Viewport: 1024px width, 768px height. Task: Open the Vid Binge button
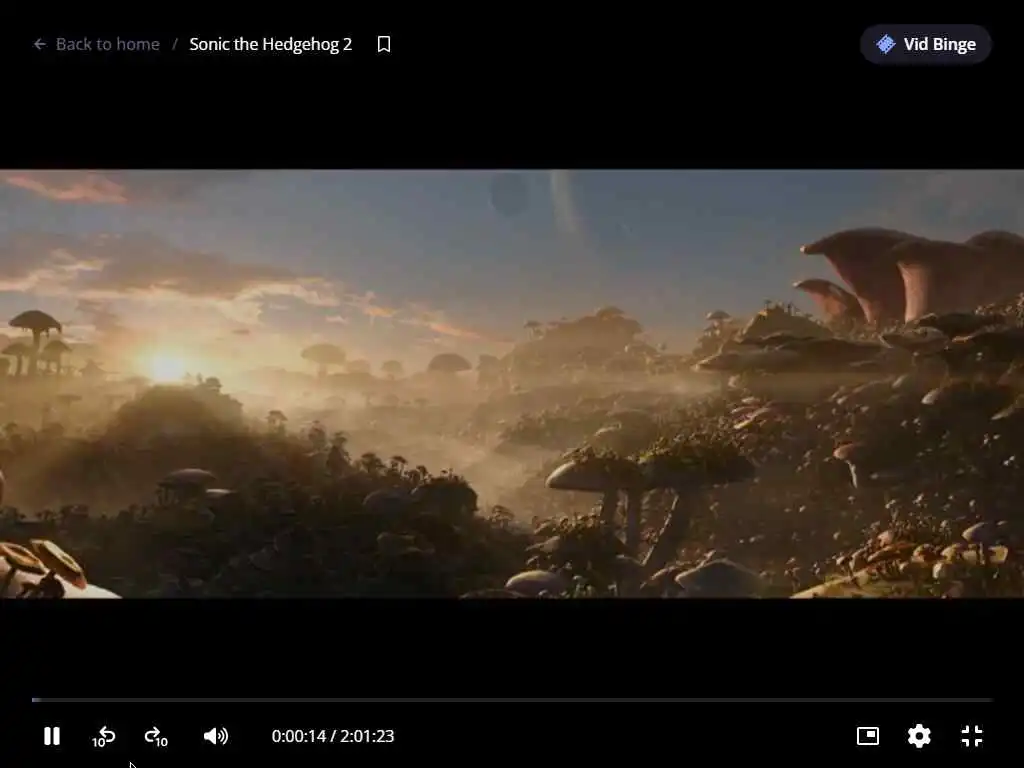tap(926, 44)
